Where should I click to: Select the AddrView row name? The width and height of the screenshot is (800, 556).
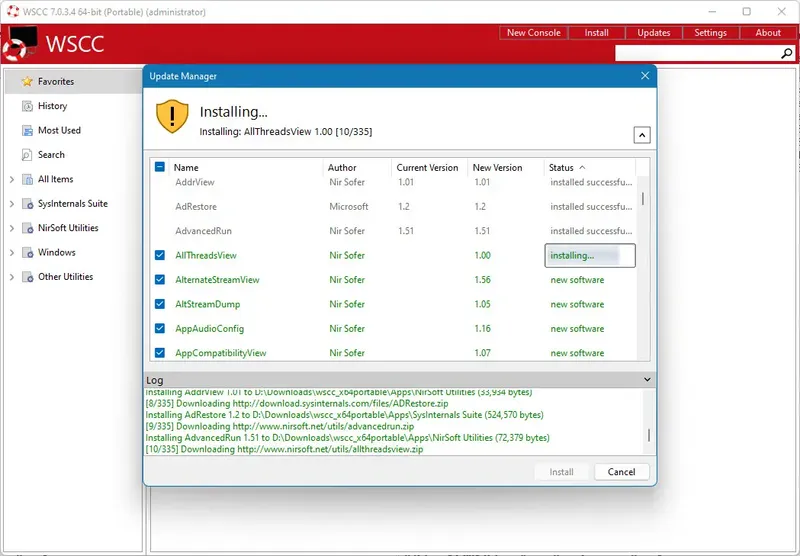pyautogui.click(x=195, y=182)
